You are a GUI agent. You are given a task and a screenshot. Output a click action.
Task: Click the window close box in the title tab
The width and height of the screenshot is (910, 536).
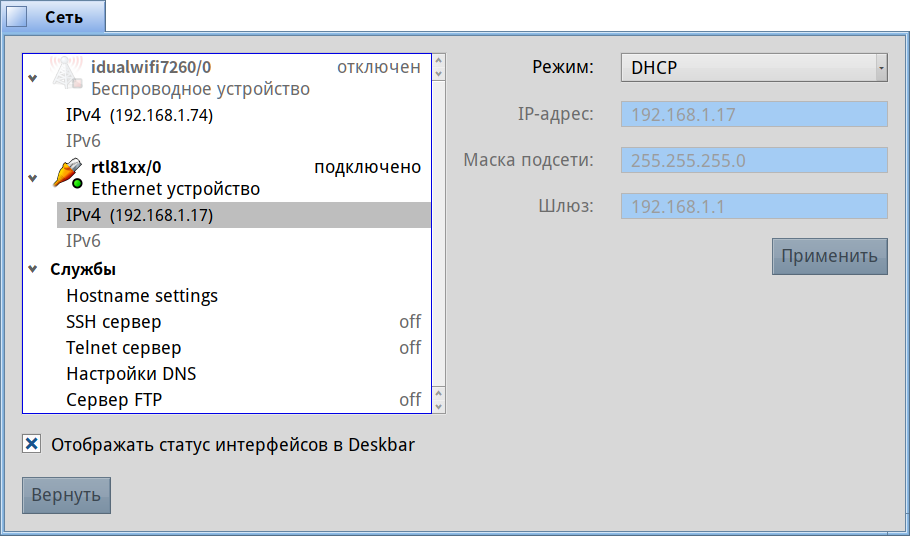tap(16, 17)
